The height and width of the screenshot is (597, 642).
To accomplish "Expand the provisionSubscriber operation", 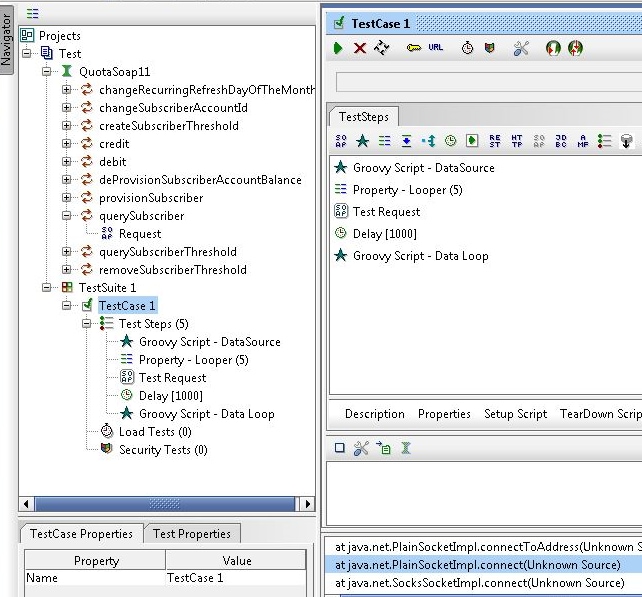I will pos(66,197).
